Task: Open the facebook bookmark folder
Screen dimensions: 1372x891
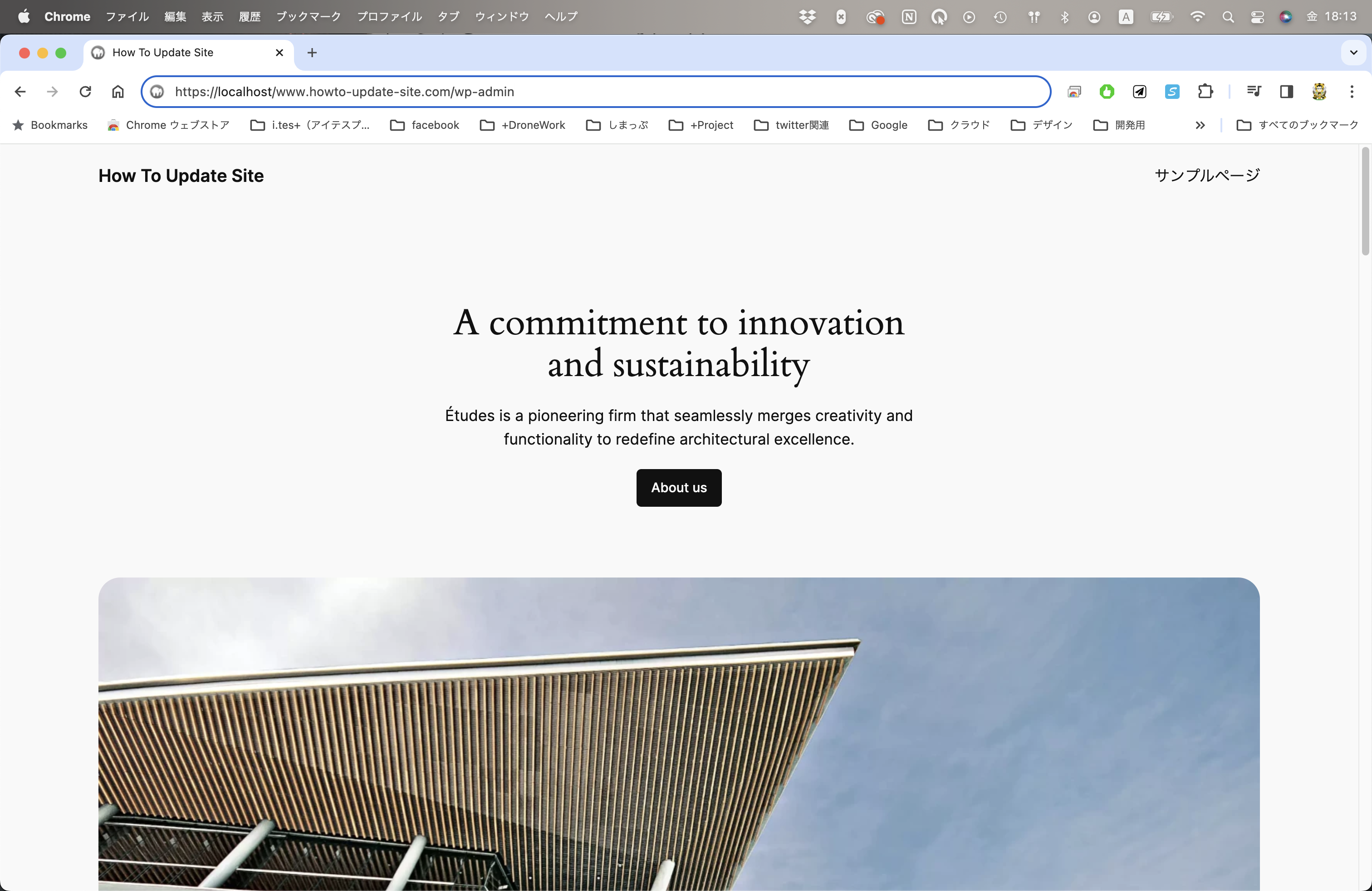Action: [x=425, y=125]
